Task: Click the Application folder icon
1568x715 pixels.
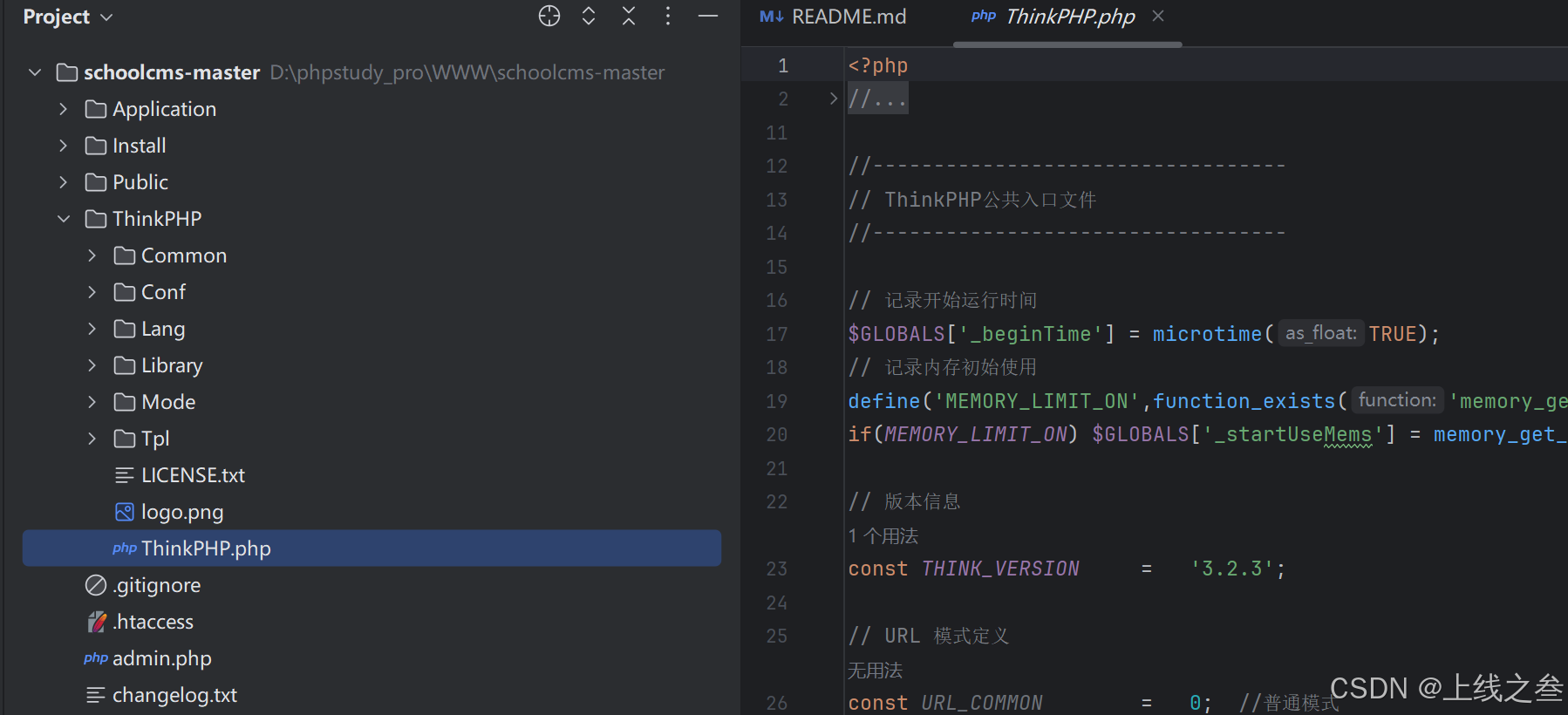Action: [96, 109]
